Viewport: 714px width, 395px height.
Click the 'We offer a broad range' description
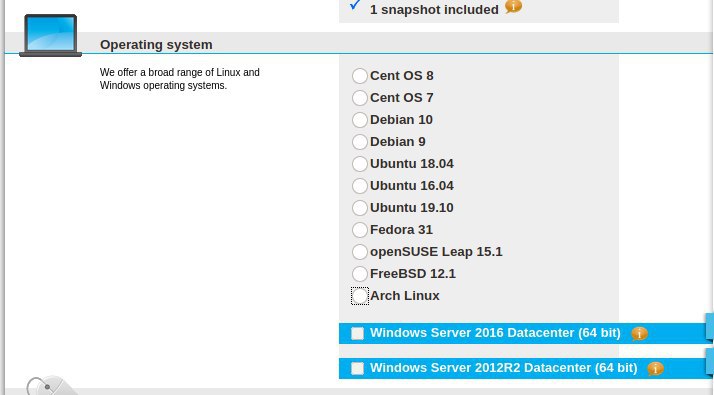(179, 79)
